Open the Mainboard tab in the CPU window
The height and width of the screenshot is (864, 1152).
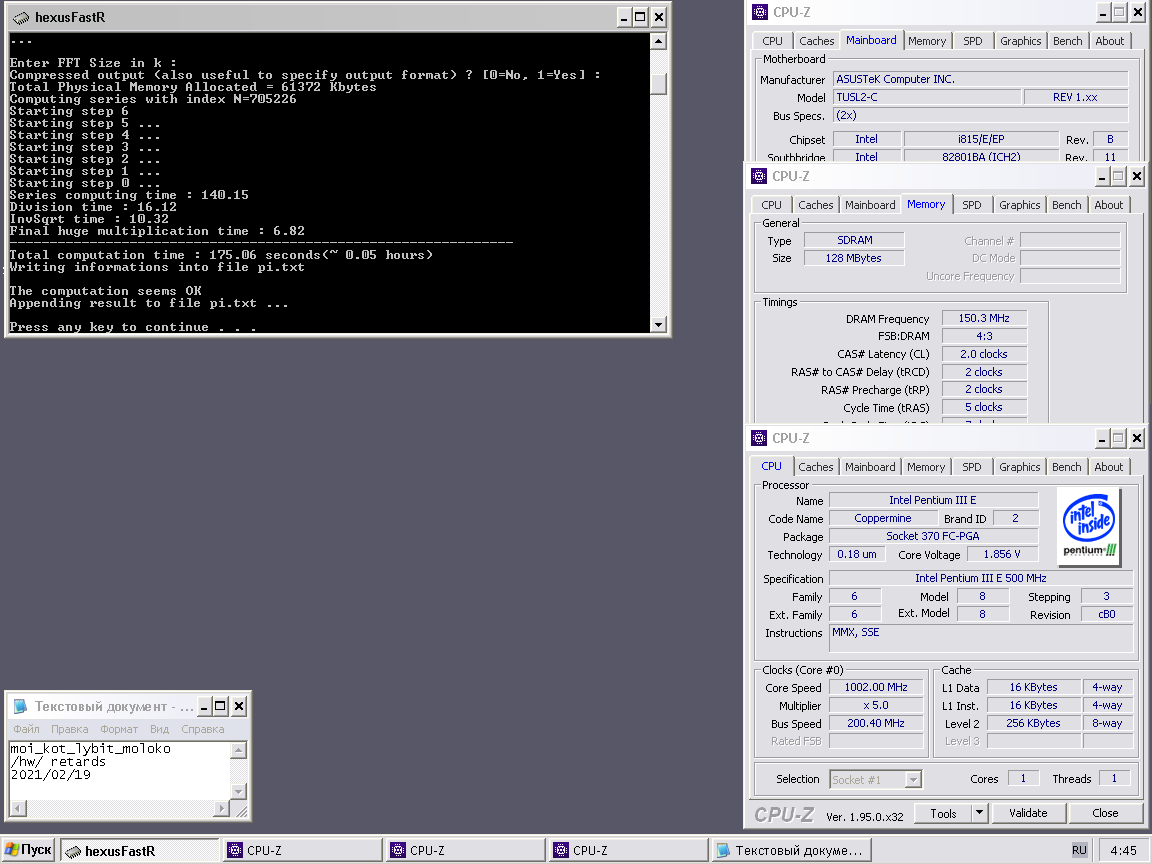(870, 467)
